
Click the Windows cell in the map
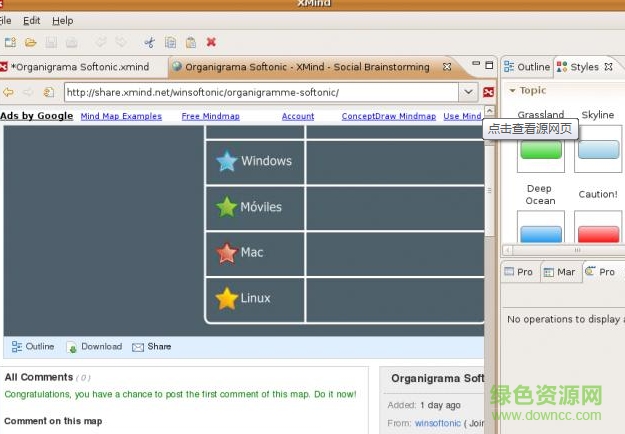click(x=255, y=161)
